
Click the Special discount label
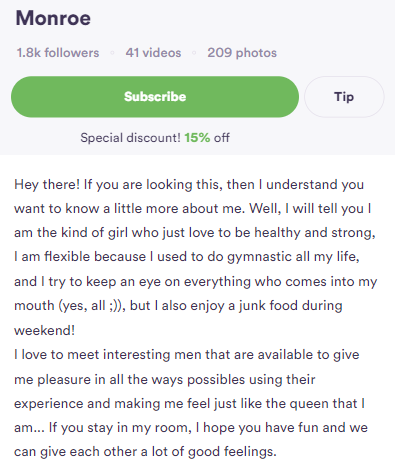[x=130, y=137]
